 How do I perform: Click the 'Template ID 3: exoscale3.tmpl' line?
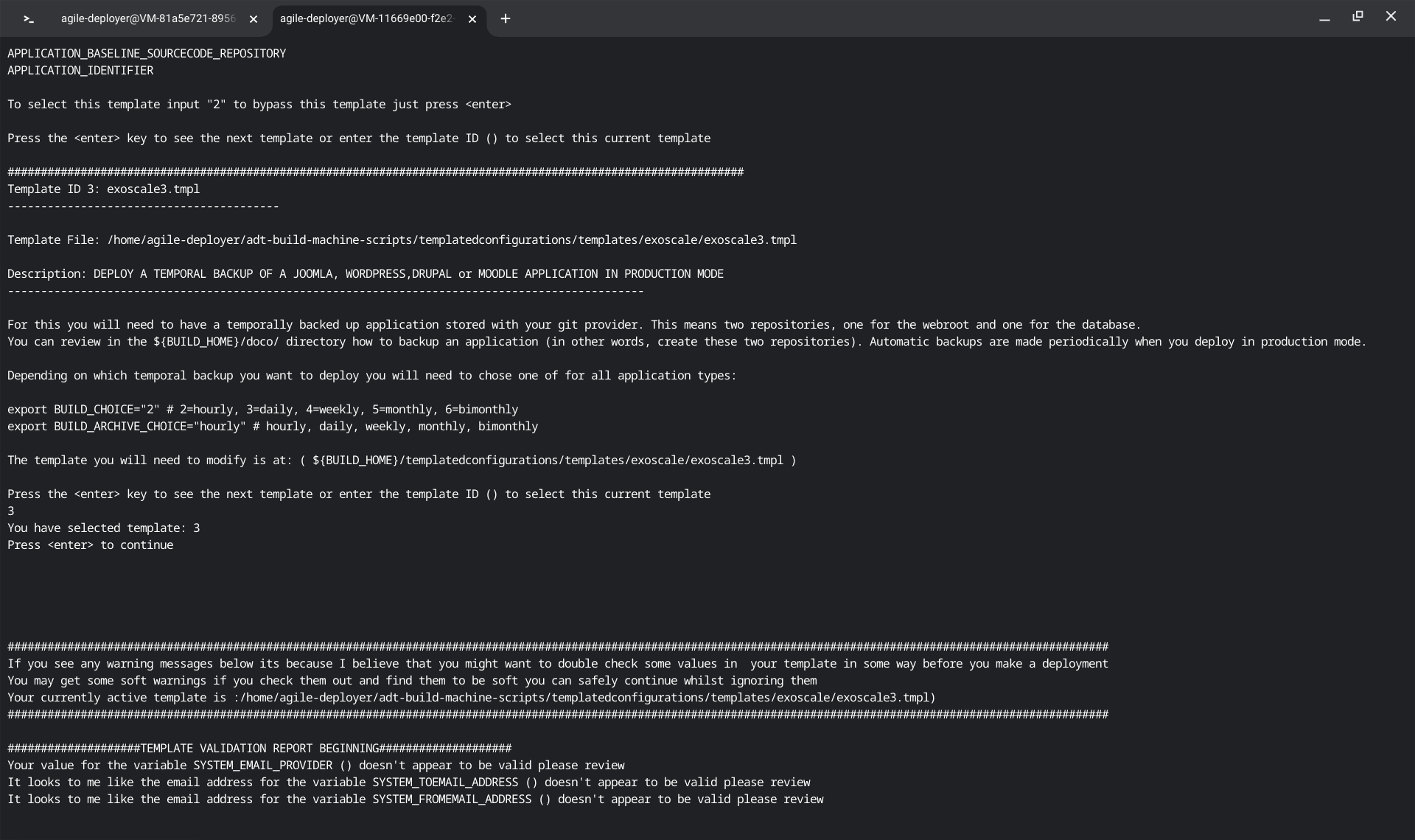pos(103,189)
